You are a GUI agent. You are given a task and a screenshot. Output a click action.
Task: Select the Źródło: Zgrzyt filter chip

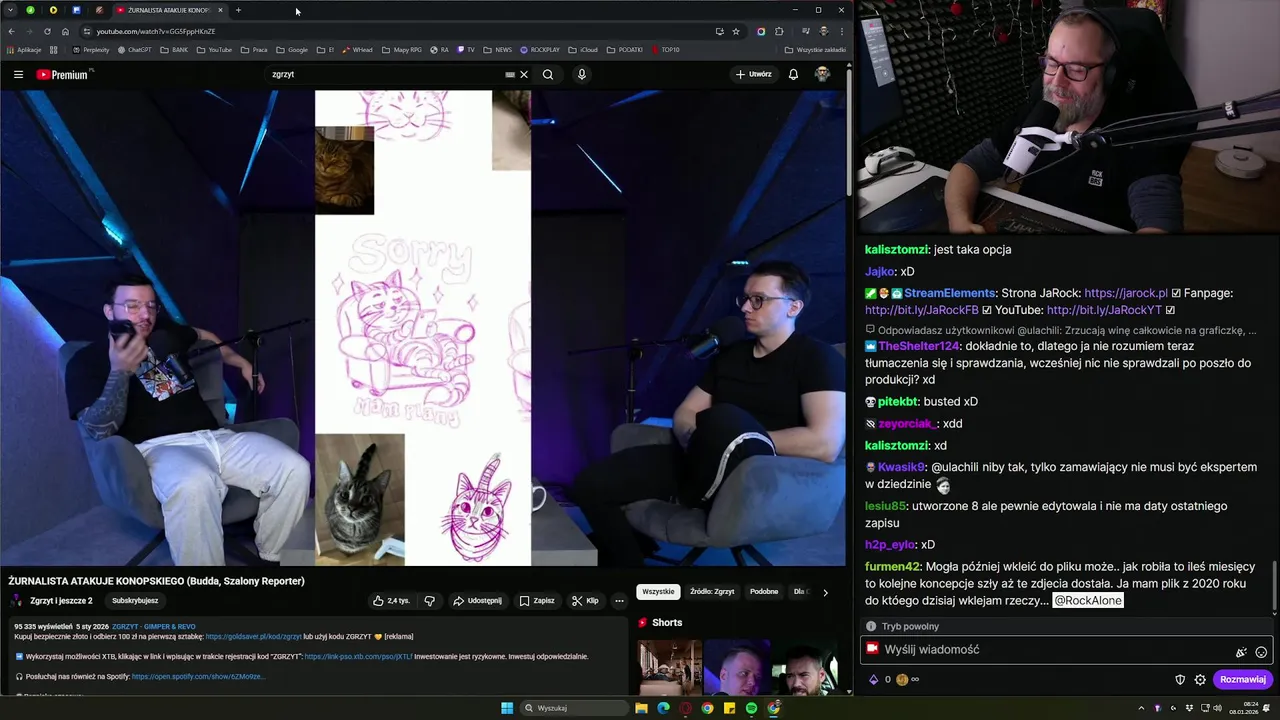tap(712, 592)
